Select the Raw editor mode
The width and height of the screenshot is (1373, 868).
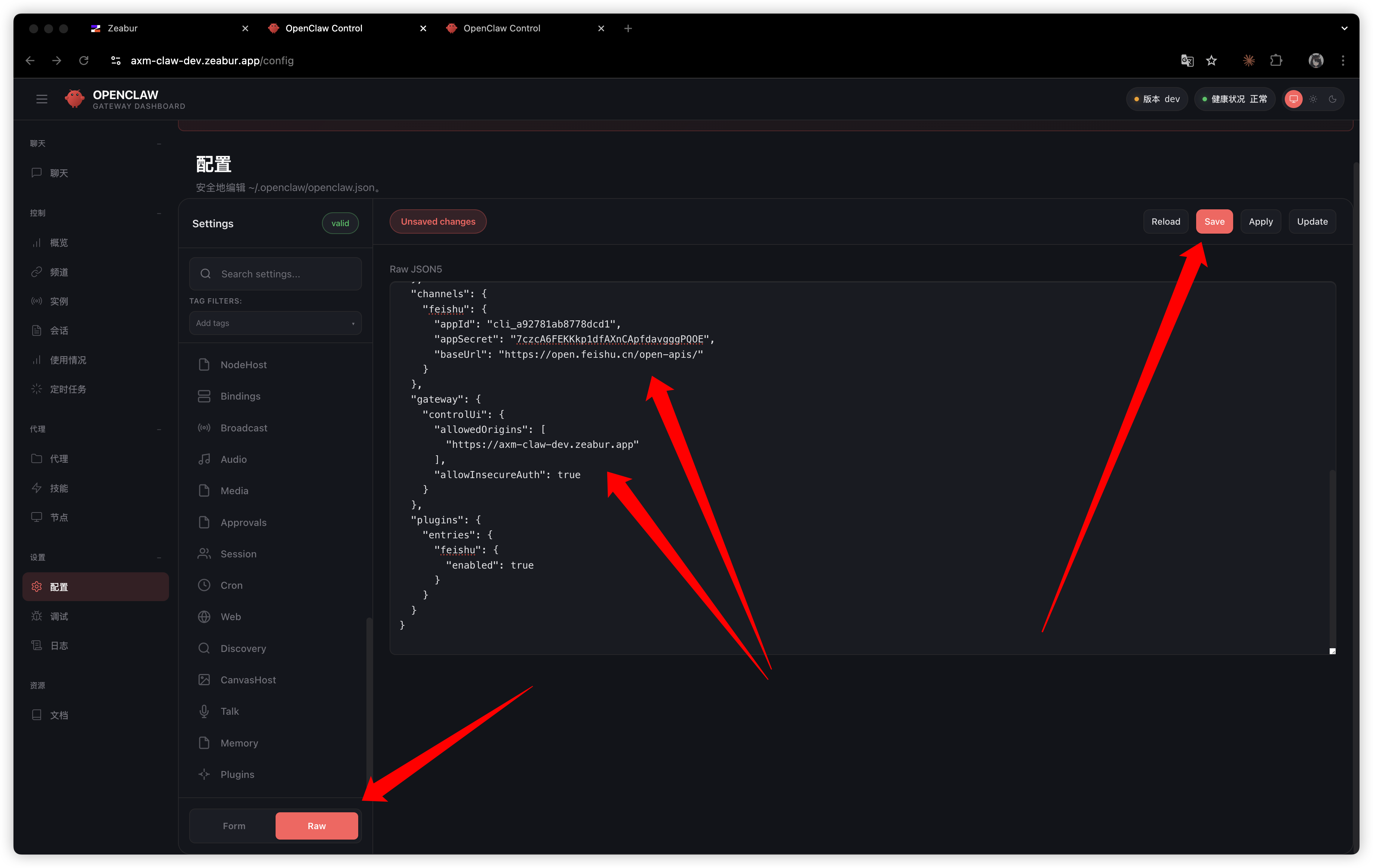coord(316,826)
